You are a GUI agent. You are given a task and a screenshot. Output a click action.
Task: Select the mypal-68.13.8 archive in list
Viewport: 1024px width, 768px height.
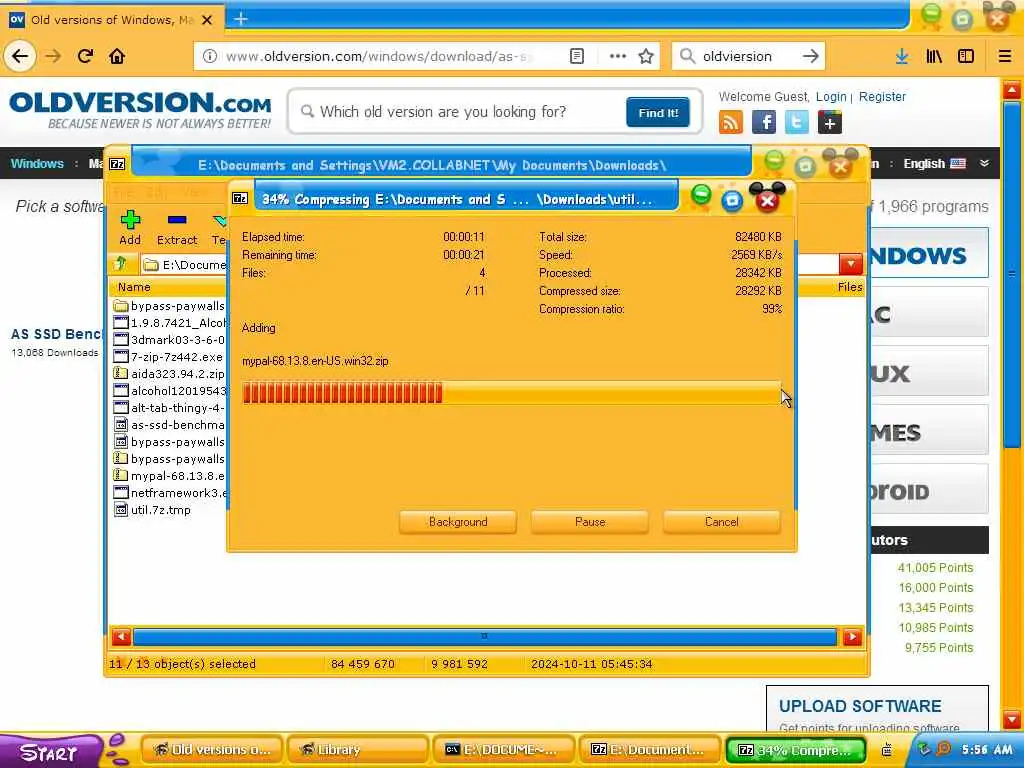click(168, 475)
